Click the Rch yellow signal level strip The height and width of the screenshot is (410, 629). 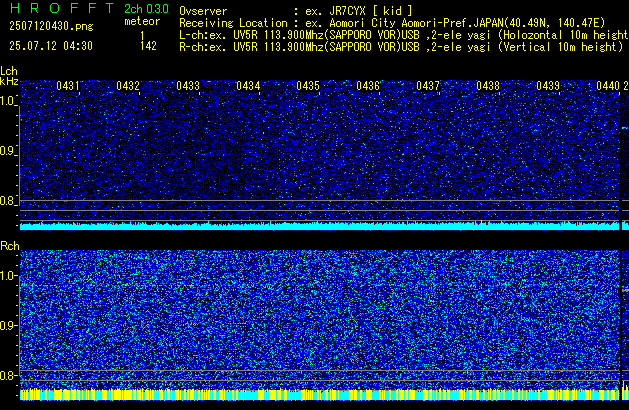tap(320, 395)
